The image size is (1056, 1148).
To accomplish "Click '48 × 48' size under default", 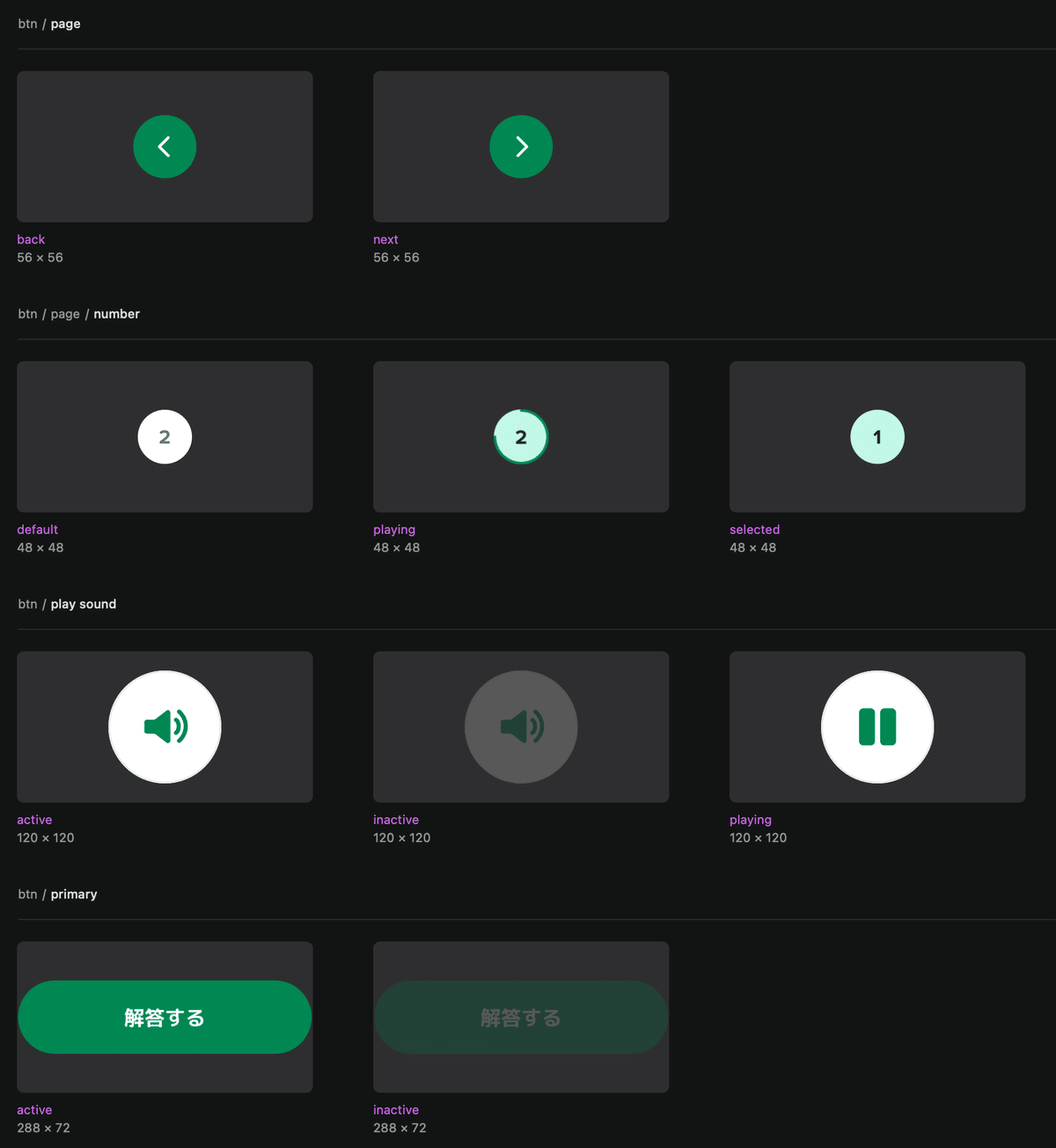I will (40, 548).
